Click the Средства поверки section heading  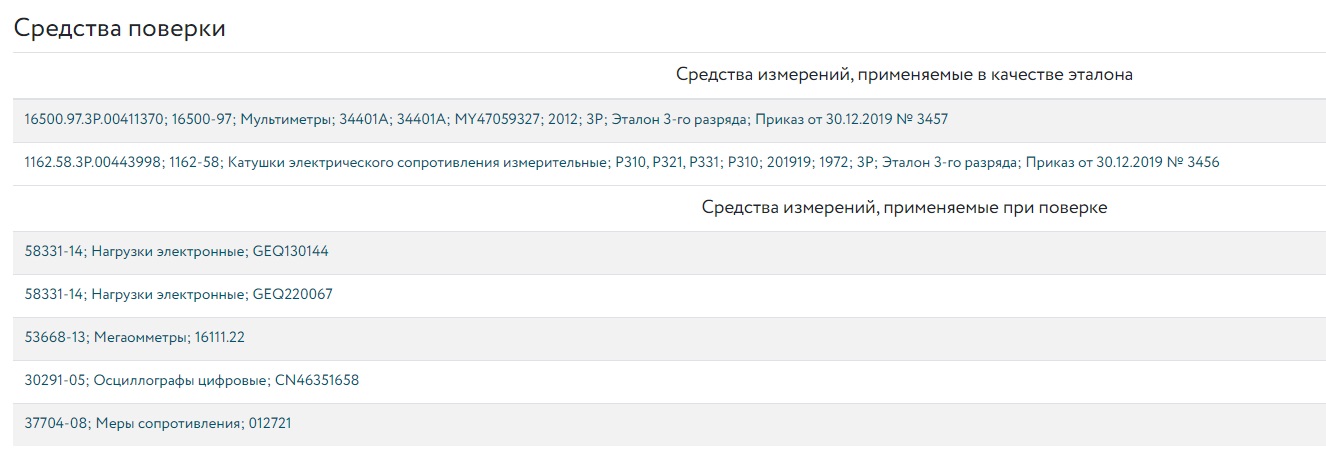(x=119, y=29)
